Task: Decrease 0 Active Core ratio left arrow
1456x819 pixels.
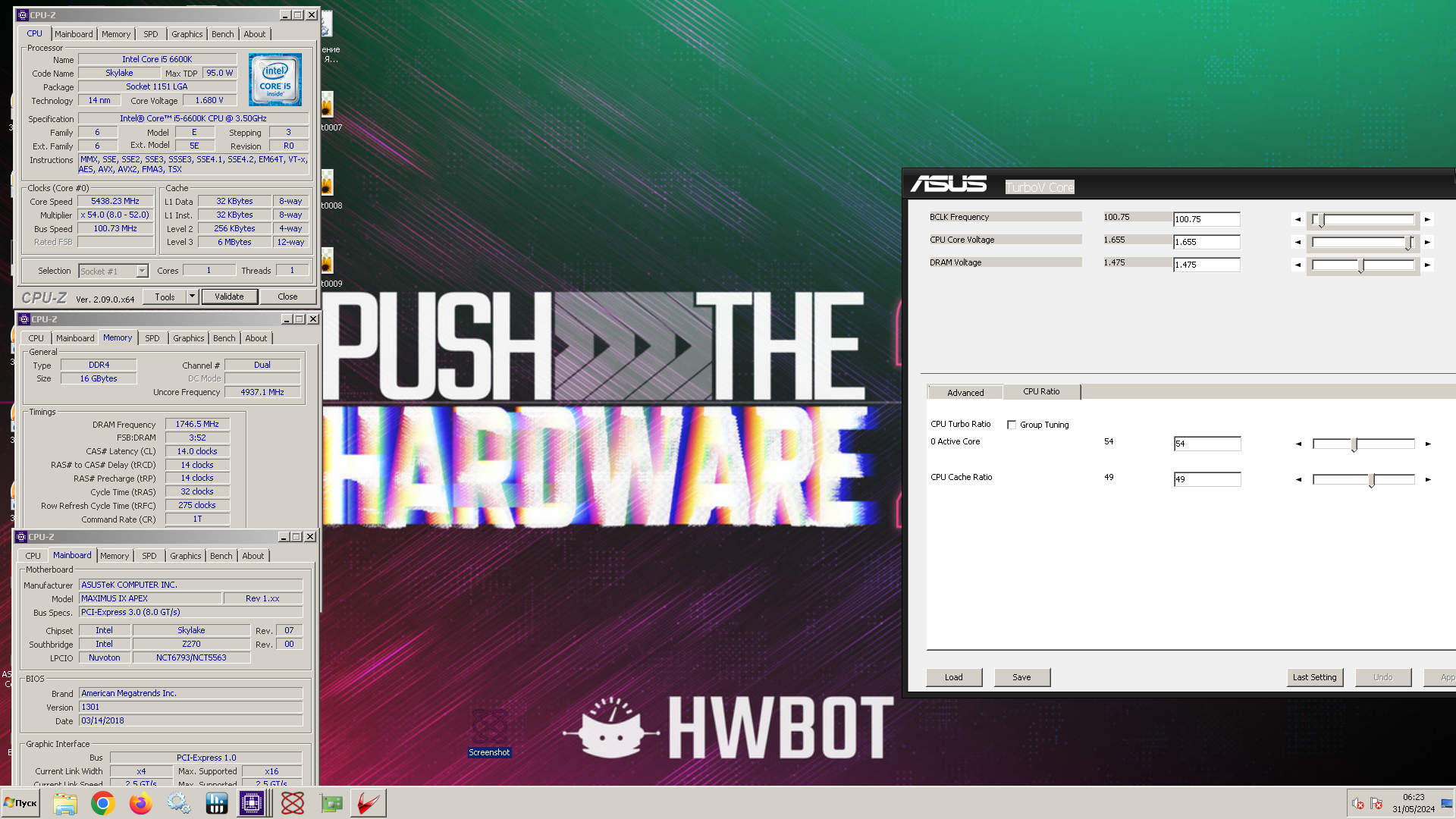Action: (1298, 444)
